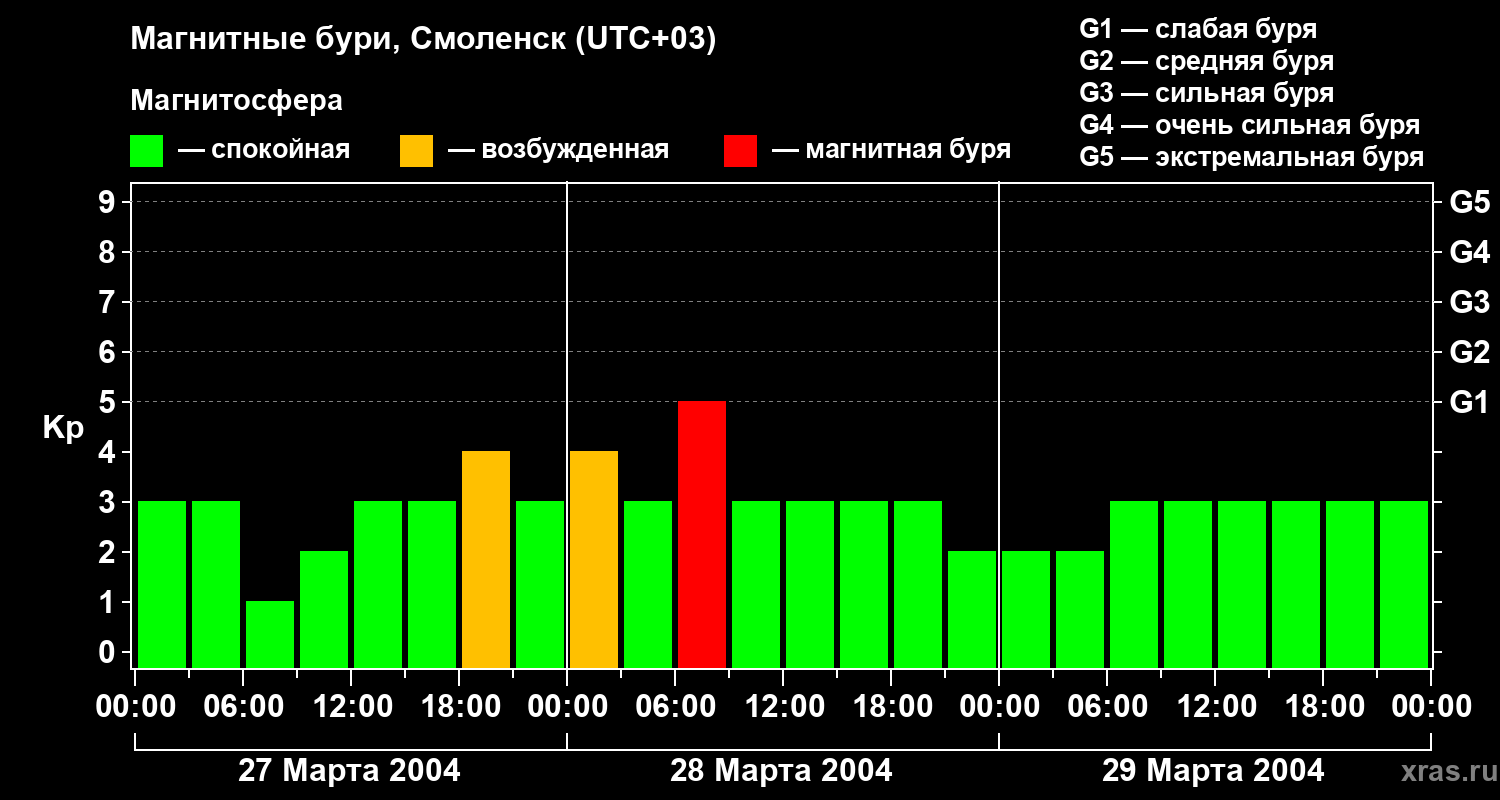Click the red магнитная буря legend swatch
The width and height of the screenshot is (1500, 800).
(x=740, y=150)
